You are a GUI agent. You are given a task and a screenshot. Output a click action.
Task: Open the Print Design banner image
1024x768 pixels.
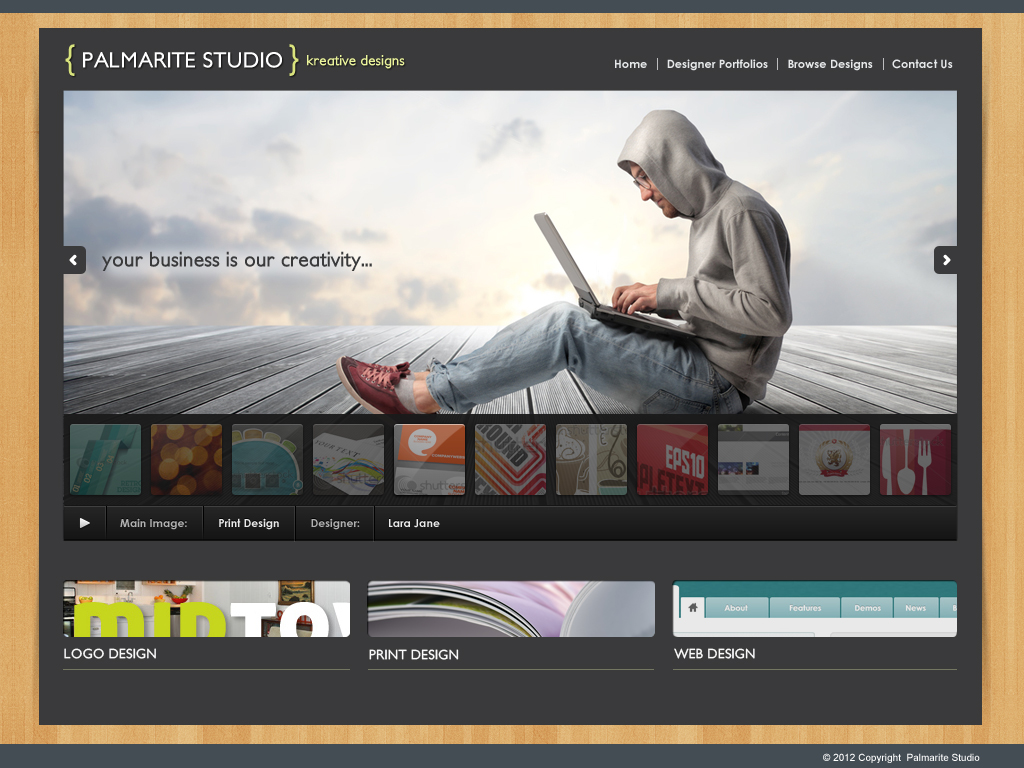pos(511,609)
